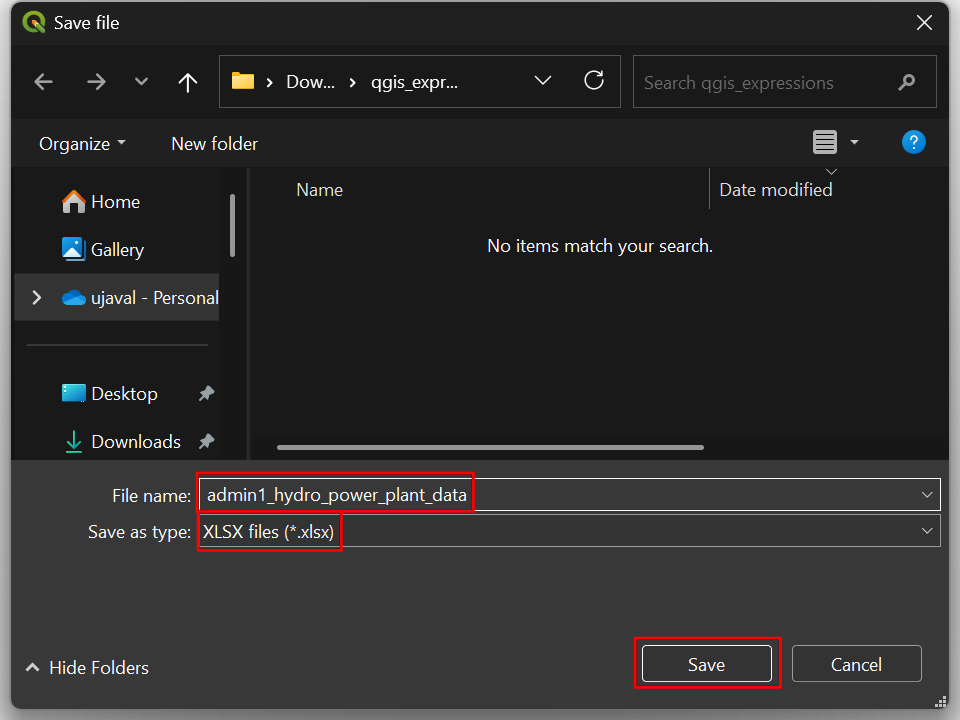Click the qgis_expr... breadcrumb segment
This screenshot has height=720, width=960.
click(x=414, y=81)
